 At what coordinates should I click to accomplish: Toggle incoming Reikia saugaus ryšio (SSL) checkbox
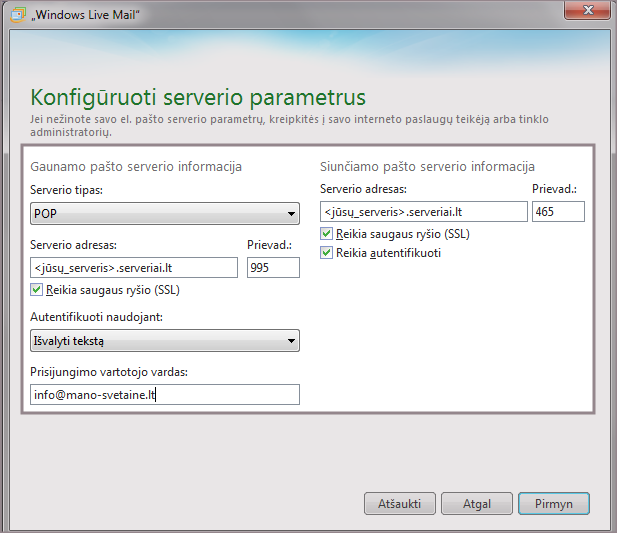point(38,290)
